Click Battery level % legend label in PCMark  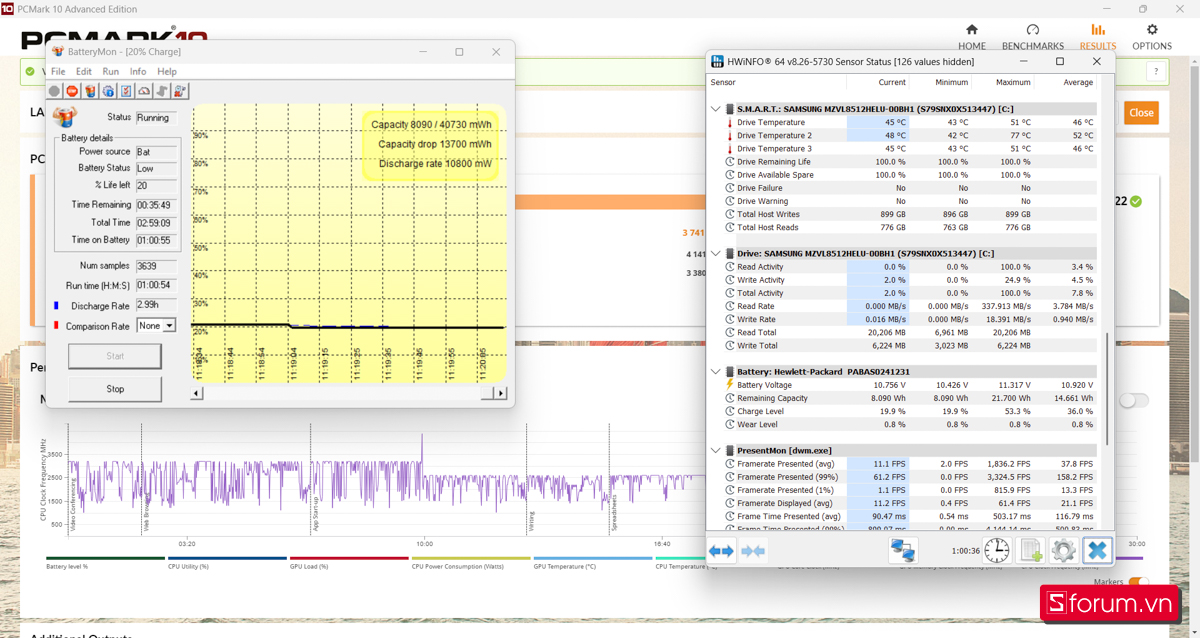(67, 566)
